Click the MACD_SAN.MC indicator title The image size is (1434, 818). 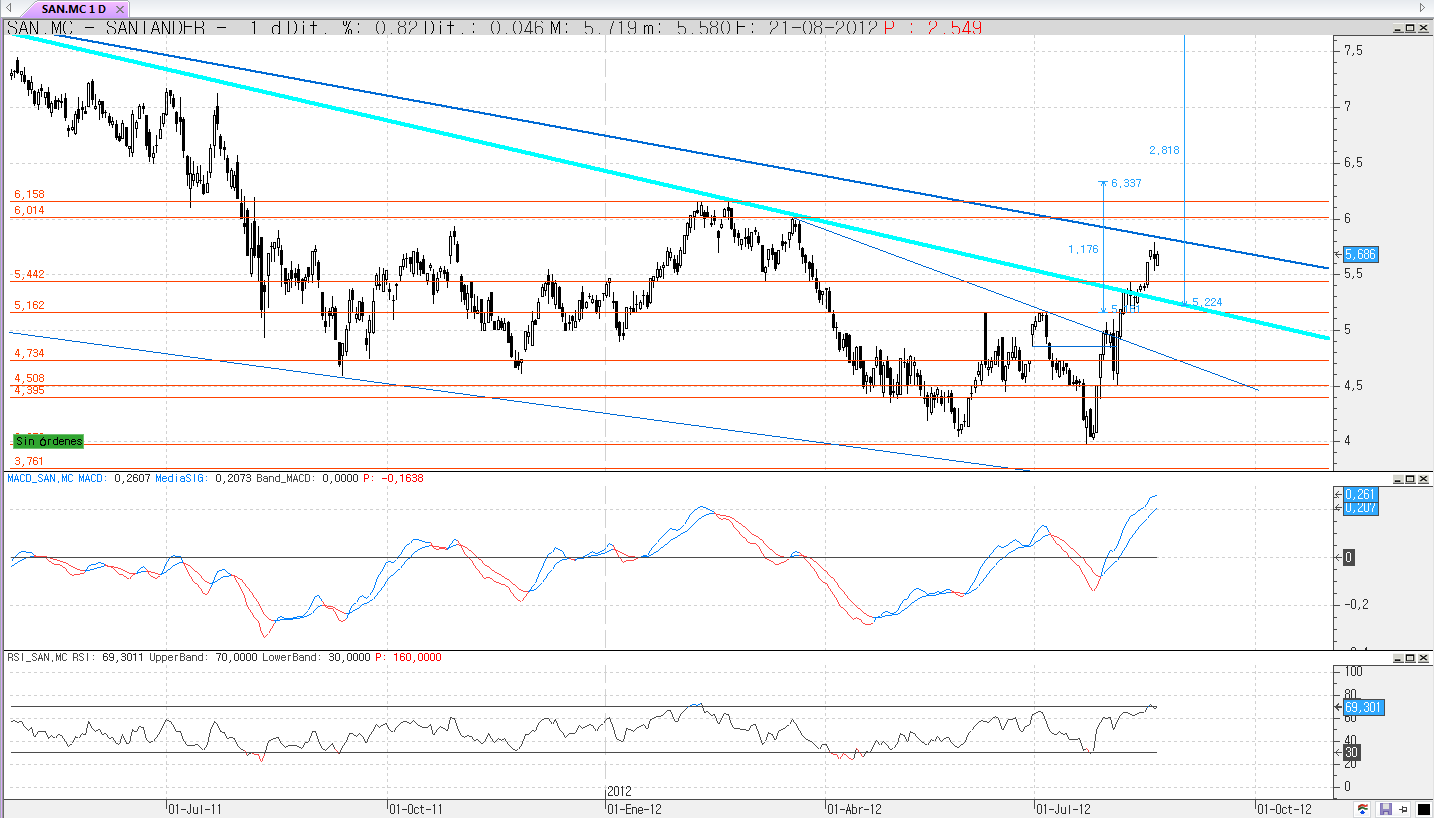40,479
